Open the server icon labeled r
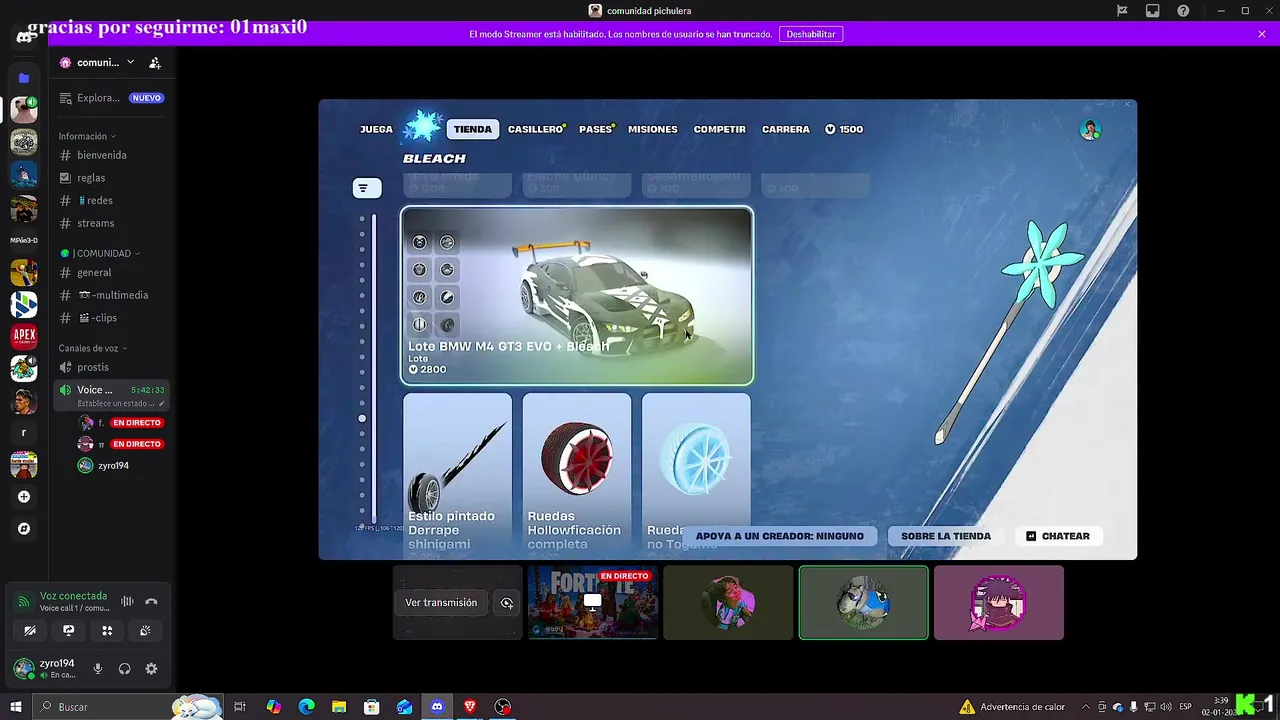The height and width of the screenshot is (720, 1280). (24, 433)
